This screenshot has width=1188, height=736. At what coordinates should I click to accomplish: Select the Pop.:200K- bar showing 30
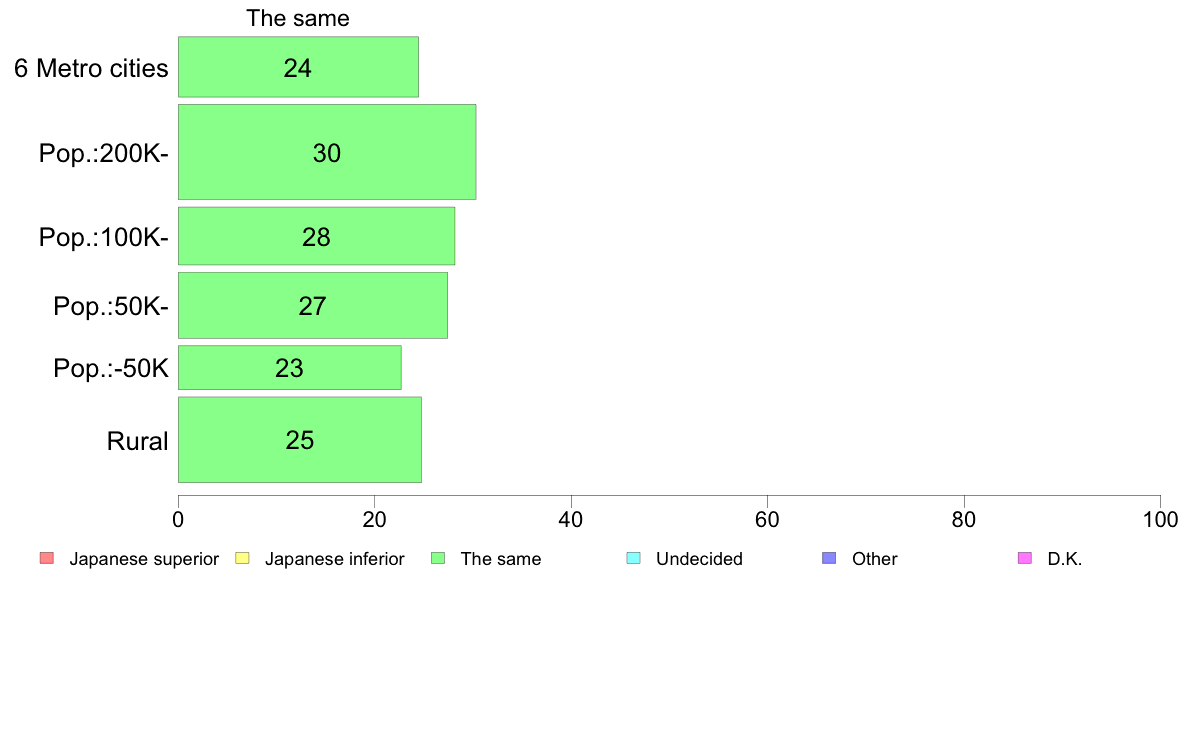point(327,152)
